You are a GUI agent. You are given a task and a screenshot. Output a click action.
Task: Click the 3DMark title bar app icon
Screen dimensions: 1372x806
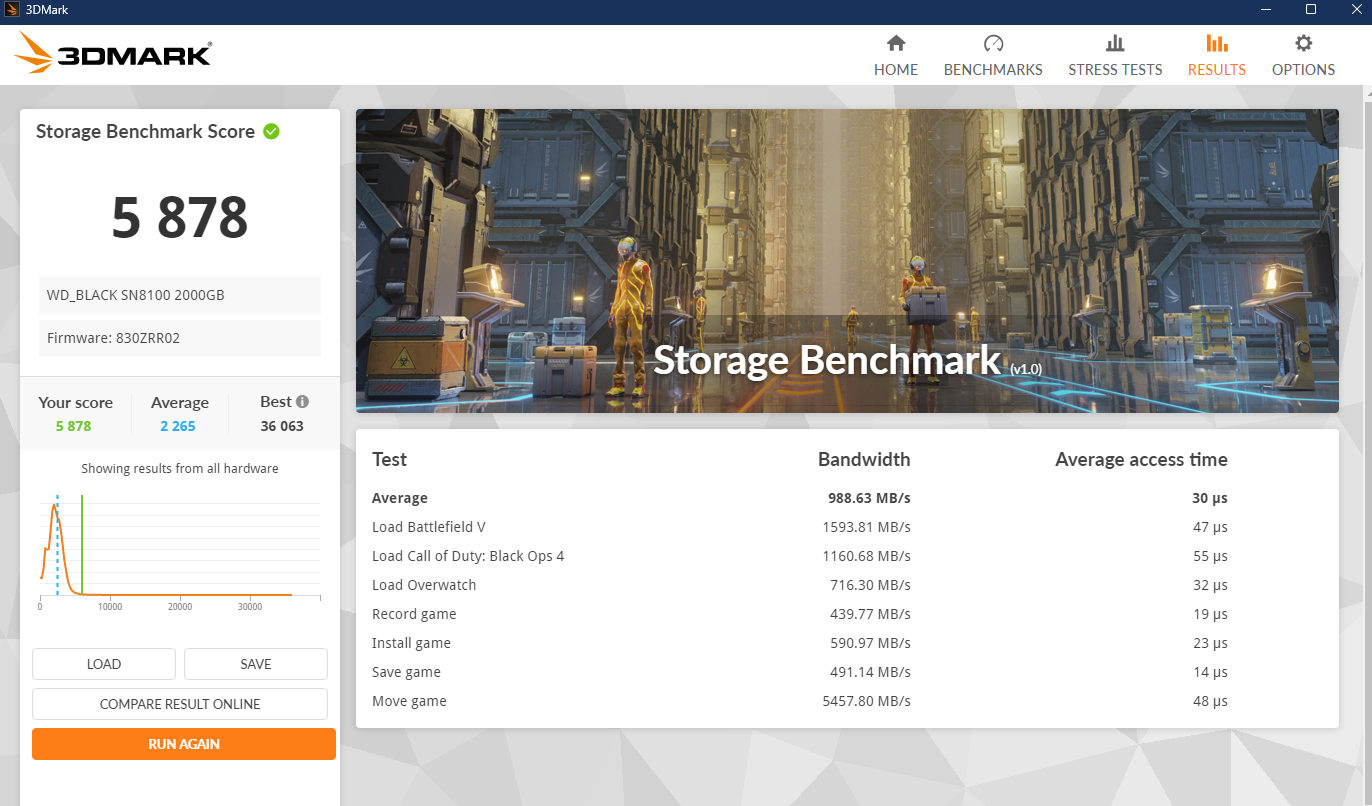[x=11, y=9]
